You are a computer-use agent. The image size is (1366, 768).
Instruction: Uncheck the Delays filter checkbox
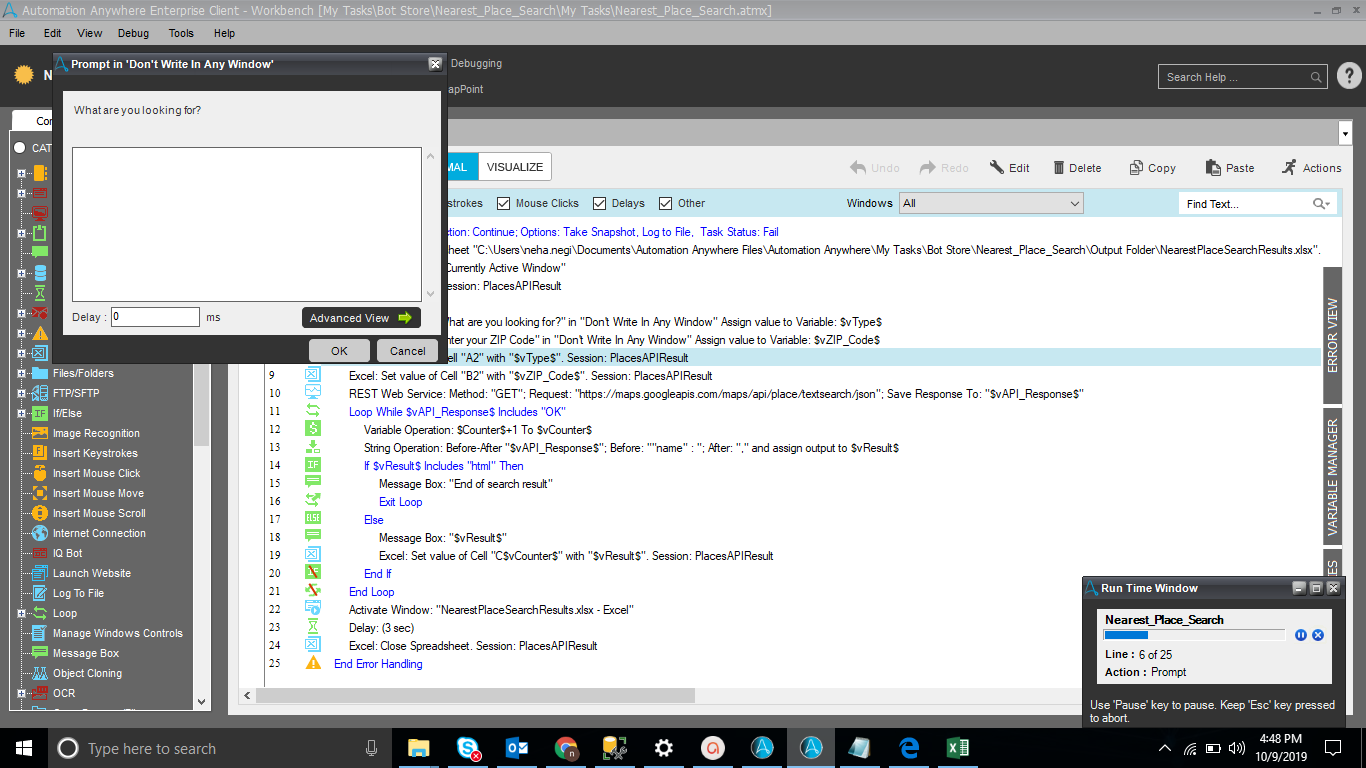click(600, 203)
